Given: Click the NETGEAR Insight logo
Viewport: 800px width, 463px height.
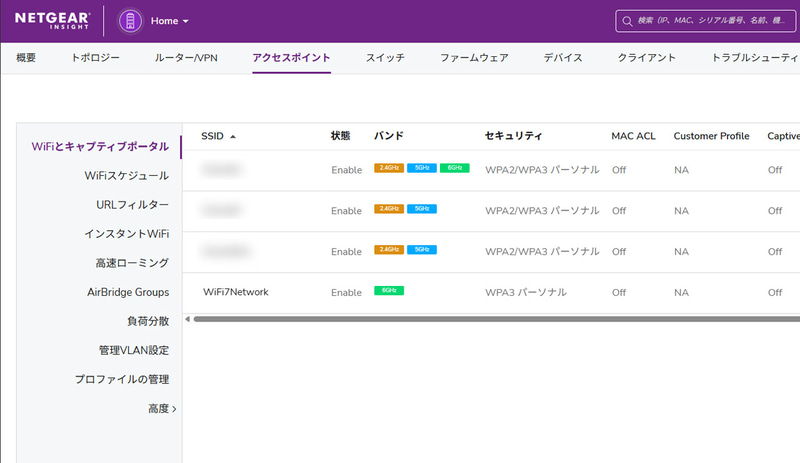Looking at the screenshot, I should pos(53,20).
